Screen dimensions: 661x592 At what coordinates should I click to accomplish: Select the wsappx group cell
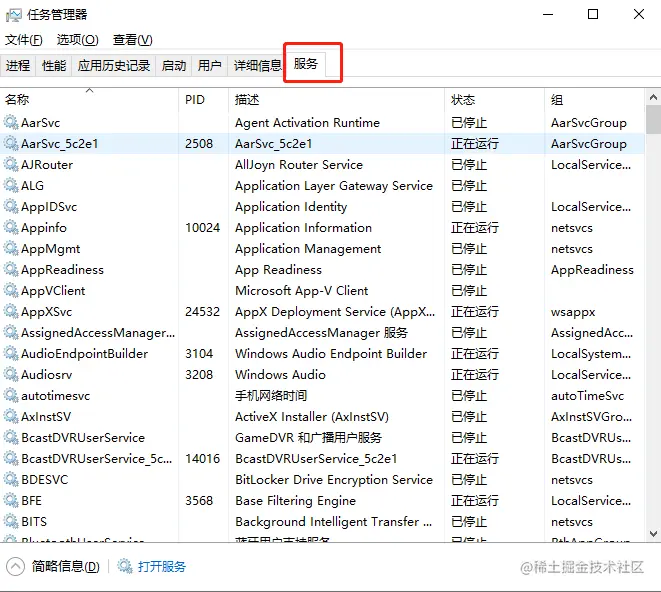point(573,312)
